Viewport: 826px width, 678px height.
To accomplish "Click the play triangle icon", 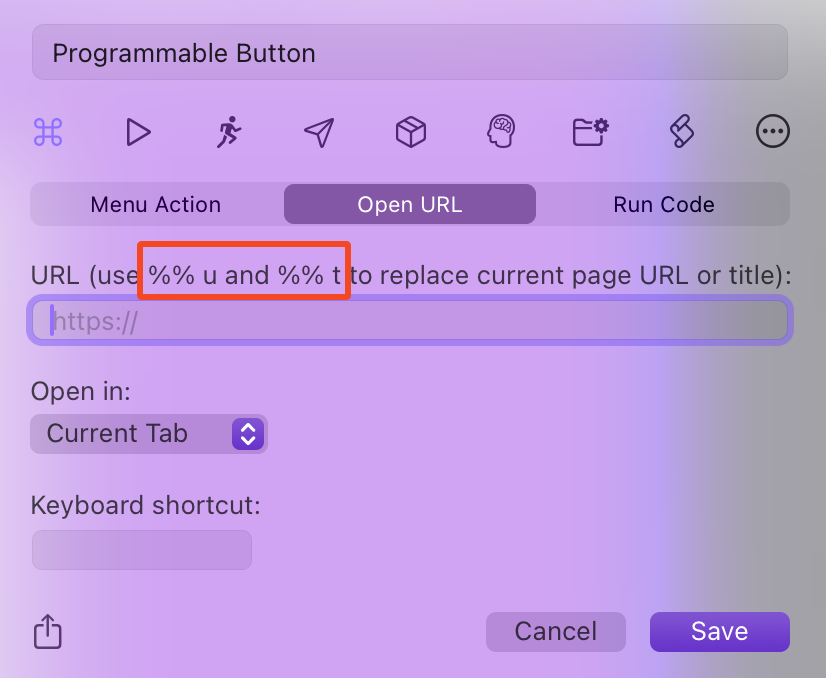I will click(138, 132).
